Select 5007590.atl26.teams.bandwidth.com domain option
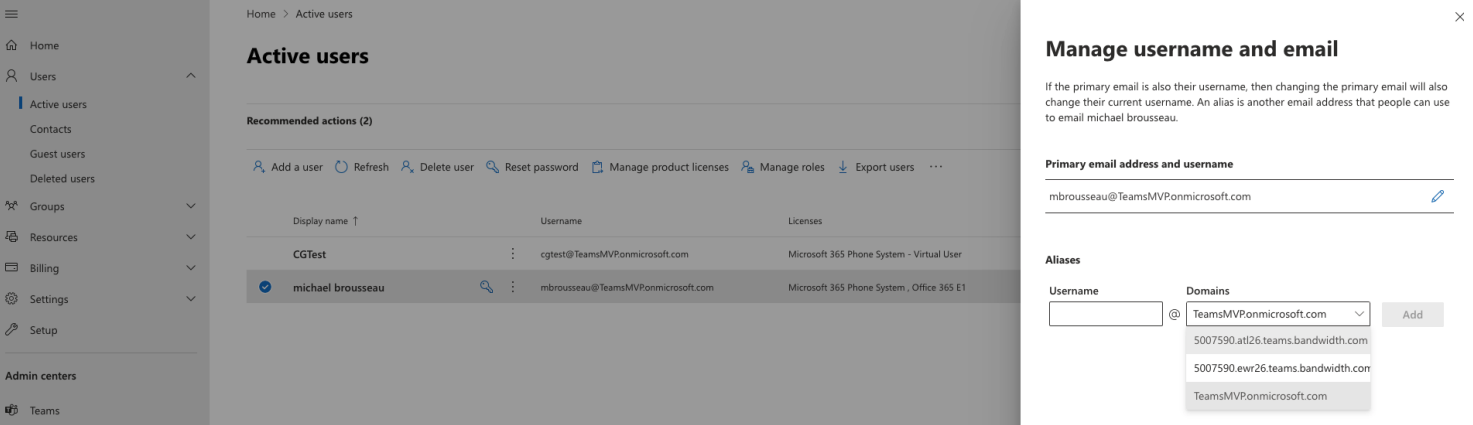The image size is (1473, 425). coord(1278,340)
